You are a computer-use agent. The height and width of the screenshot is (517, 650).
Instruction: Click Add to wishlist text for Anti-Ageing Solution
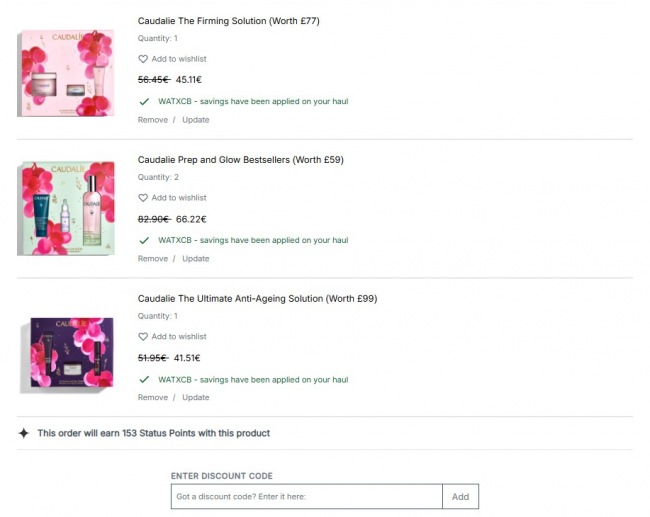pos(179,337)
